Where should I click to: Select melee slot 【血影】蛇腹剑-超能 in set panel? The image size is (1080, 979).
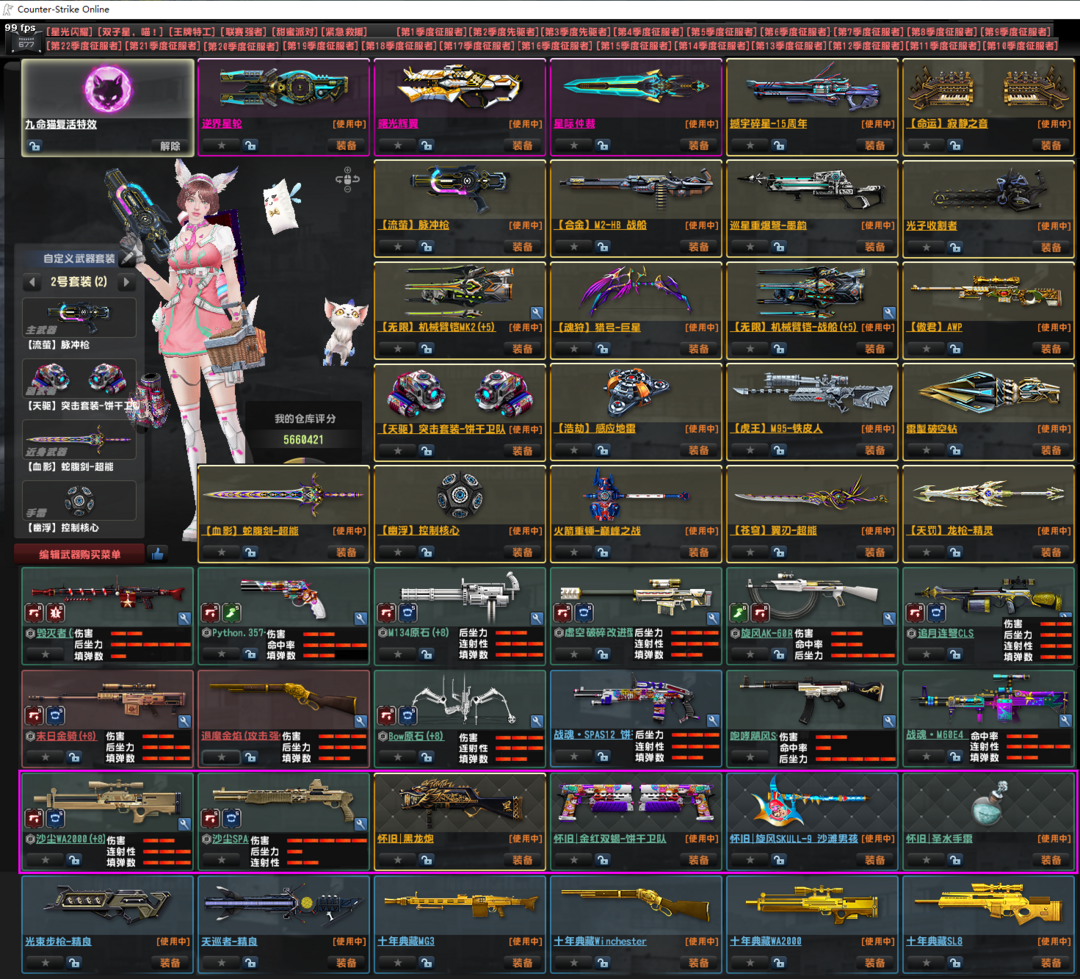pyautogui.click(x=79, y=440)
